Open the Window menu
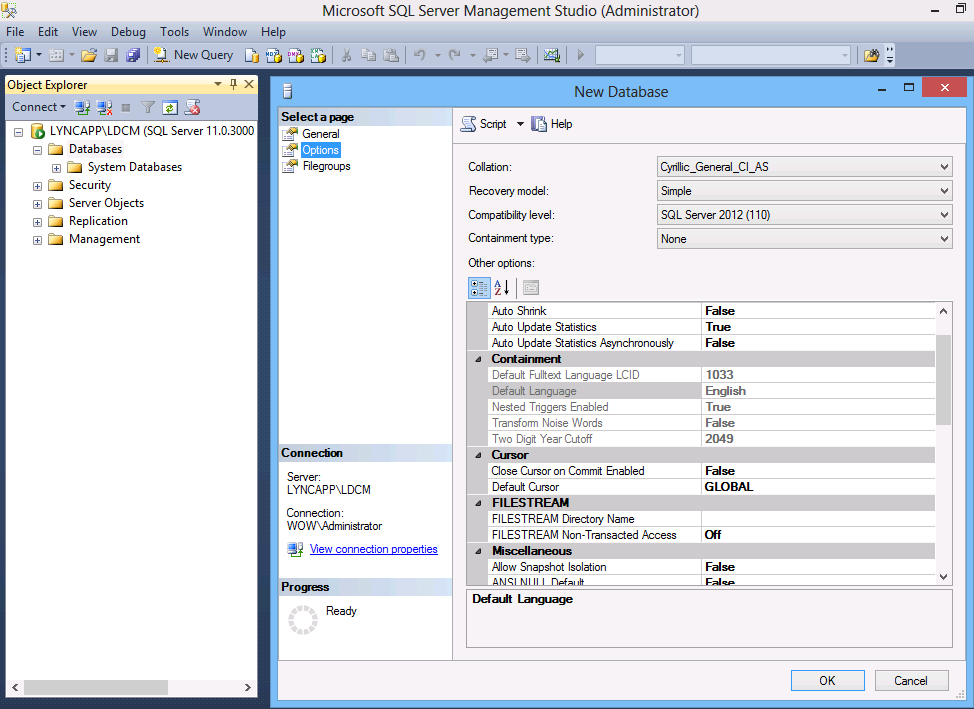 pyautogui.click(x=225, y=32)
